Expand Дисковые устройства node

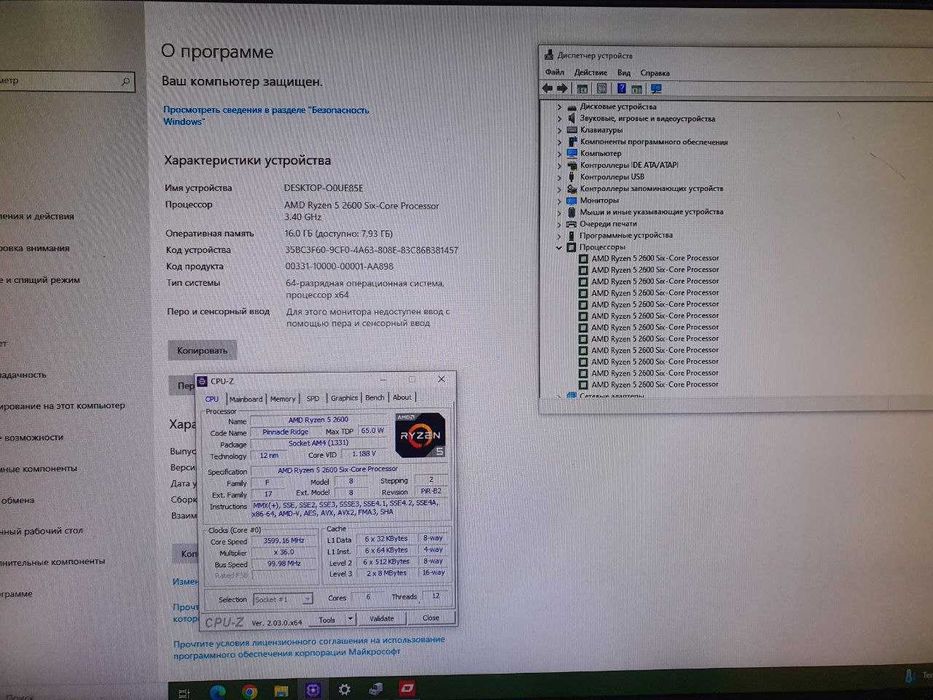[559, 107]
